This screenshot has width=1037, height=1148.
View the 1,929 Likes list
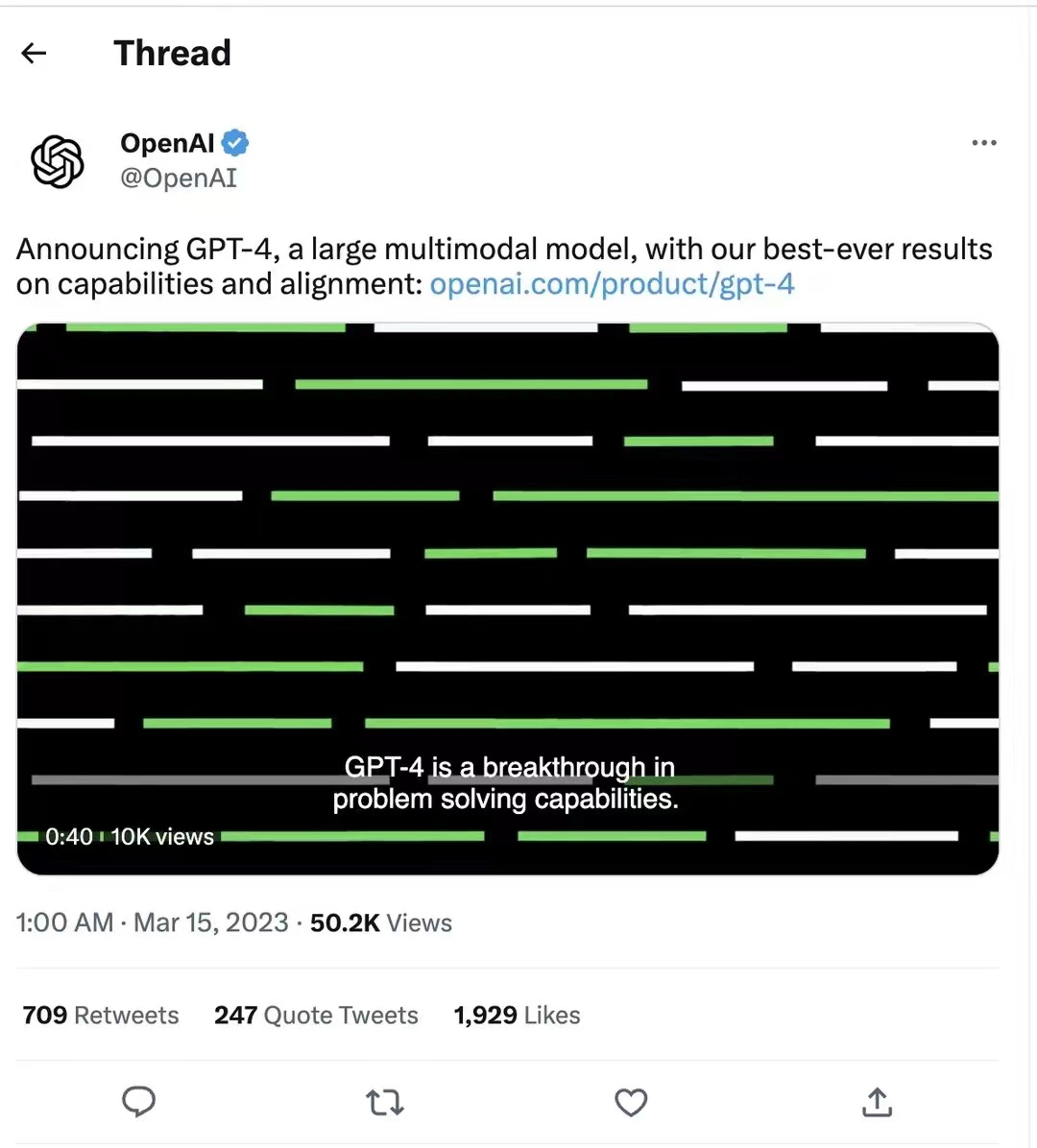point(517,1015)
